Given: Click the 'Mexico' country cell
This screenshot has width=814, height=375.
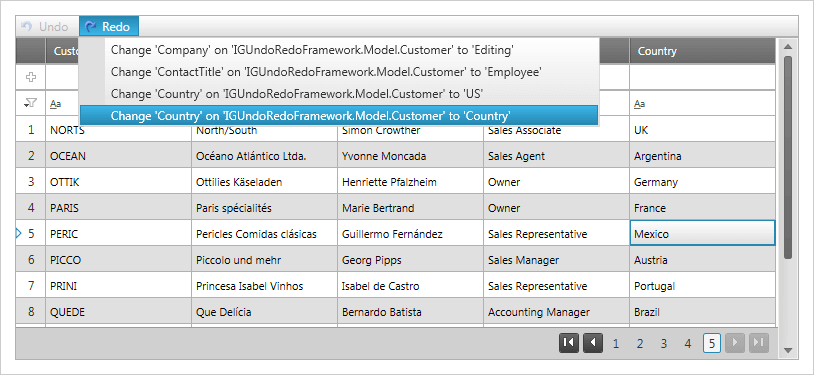Looking at the screenshot, I should [702, 233].
